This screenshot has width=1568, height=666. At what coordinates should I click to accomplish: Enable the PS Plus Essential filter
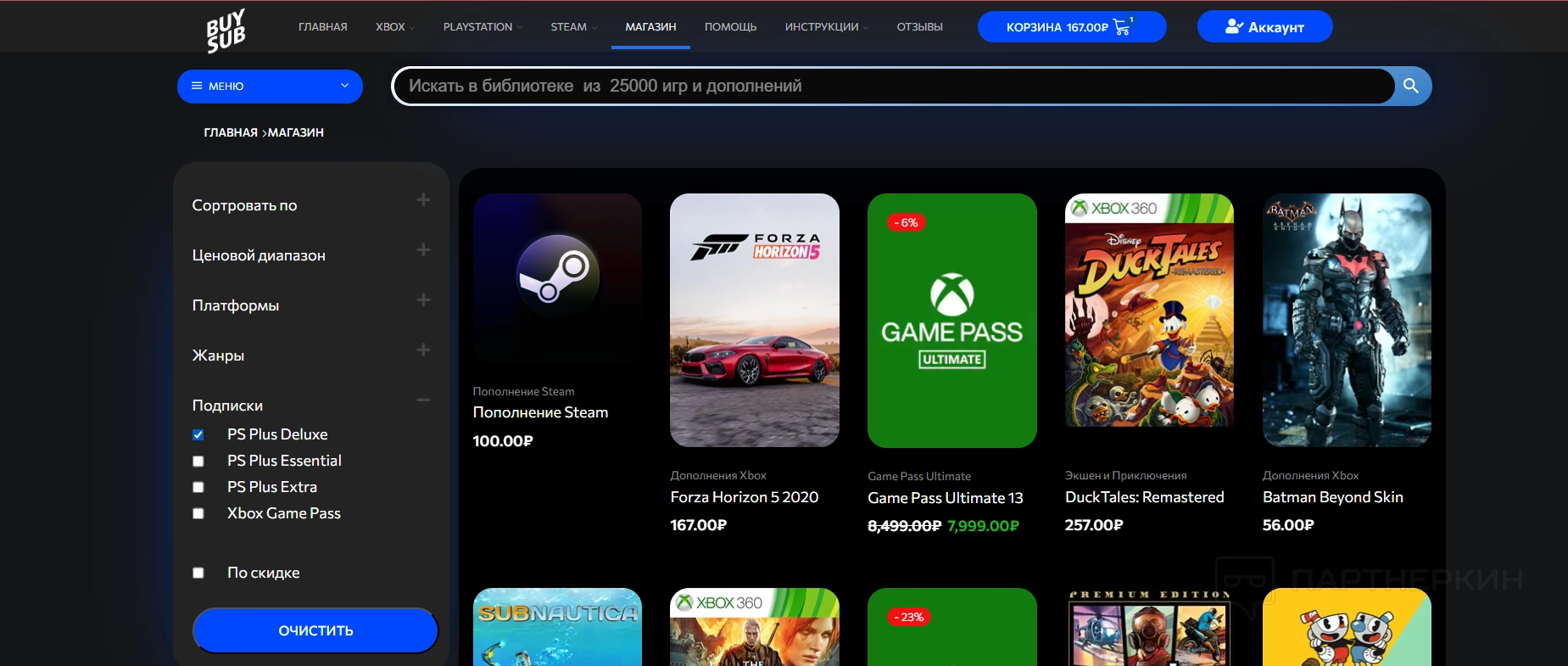pos(198,462)
